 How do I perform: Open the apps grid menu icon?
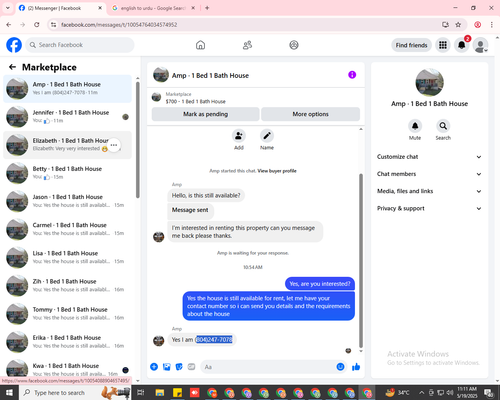click(443, 45)
